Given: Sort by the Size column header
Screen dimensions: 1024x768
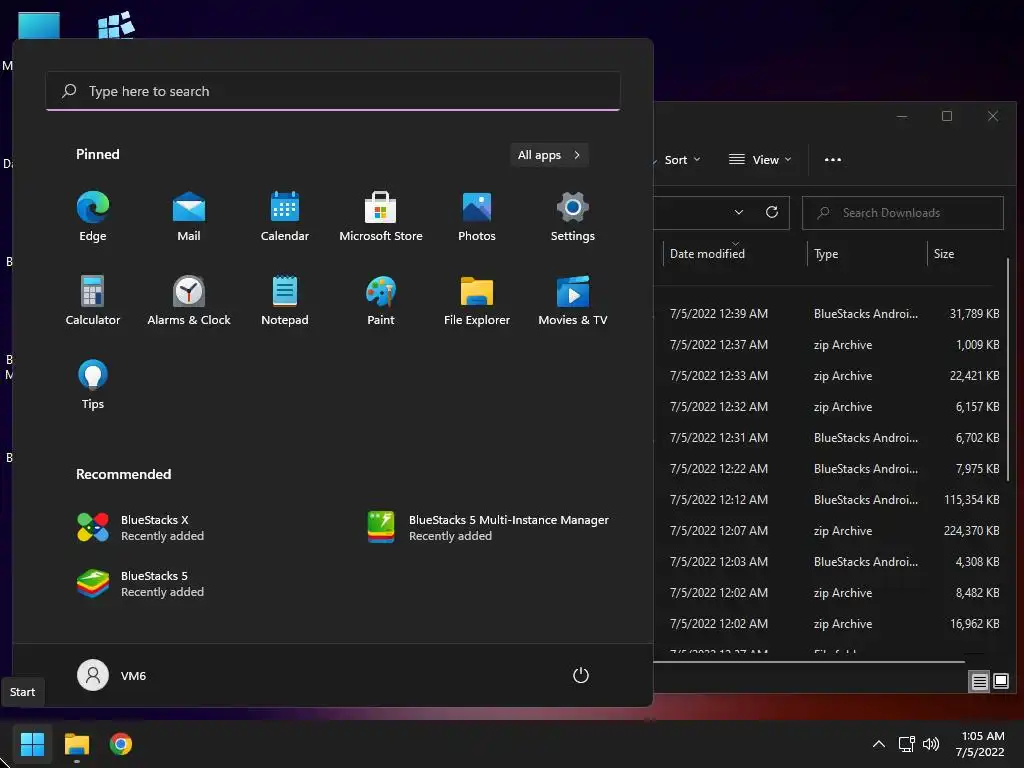Looking at the screenshot, I should (x=944, y=254).
